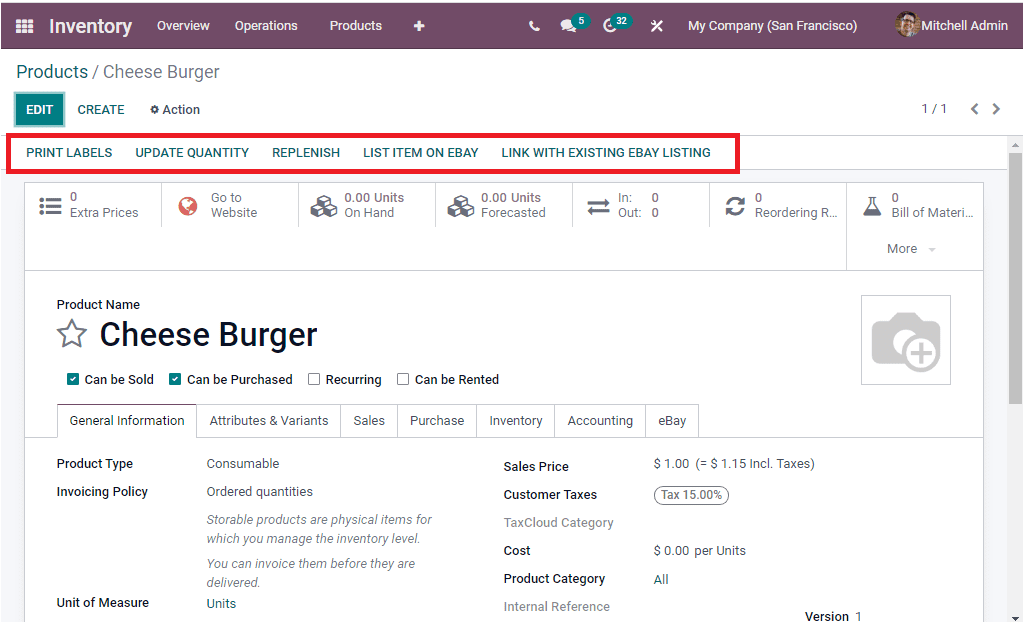Uncheck the Can be Sold checkbox
This screenshot has width=1024, height=623.
(x=72, y=379)
